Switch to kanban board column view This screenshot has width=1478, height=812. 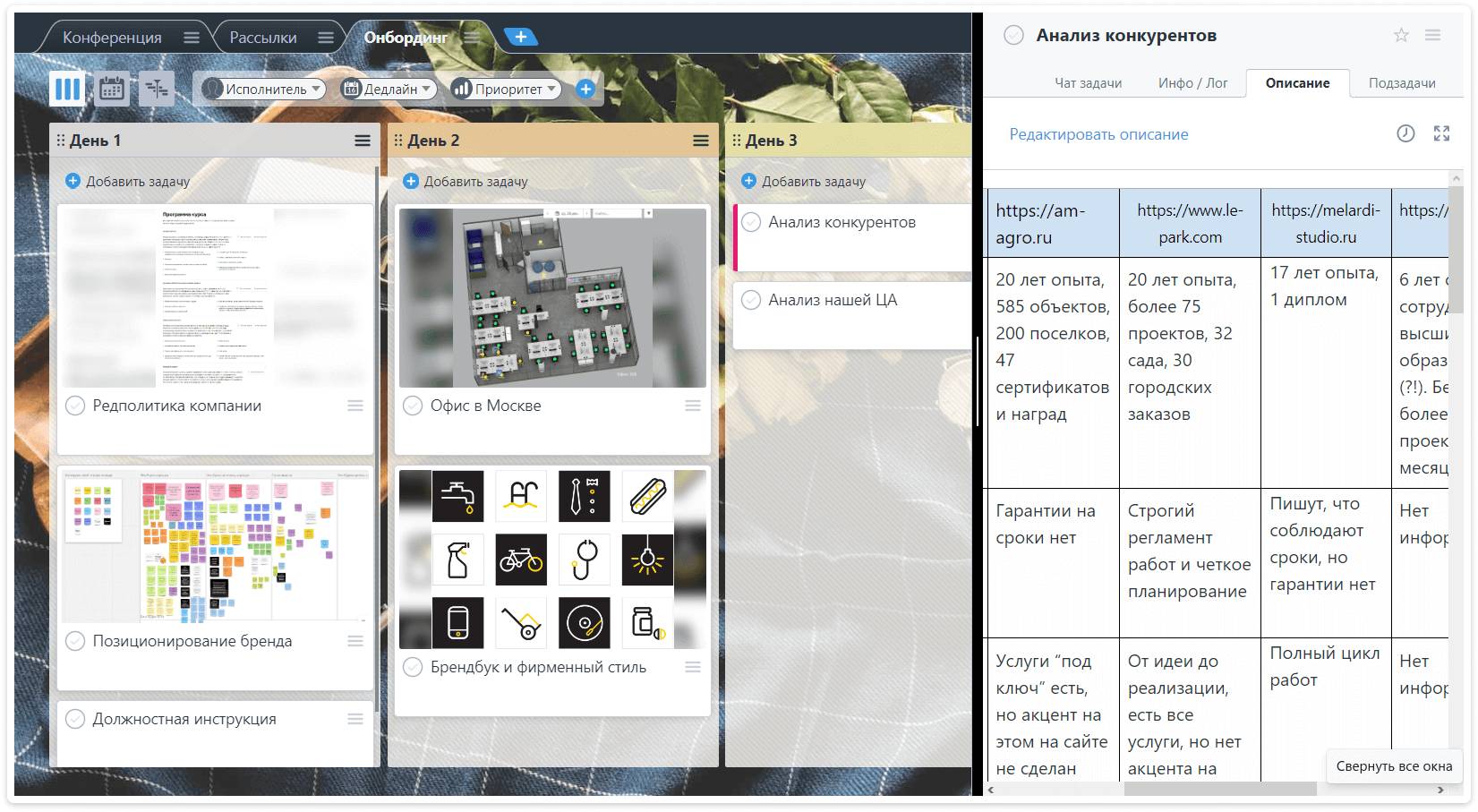point(68,89)
